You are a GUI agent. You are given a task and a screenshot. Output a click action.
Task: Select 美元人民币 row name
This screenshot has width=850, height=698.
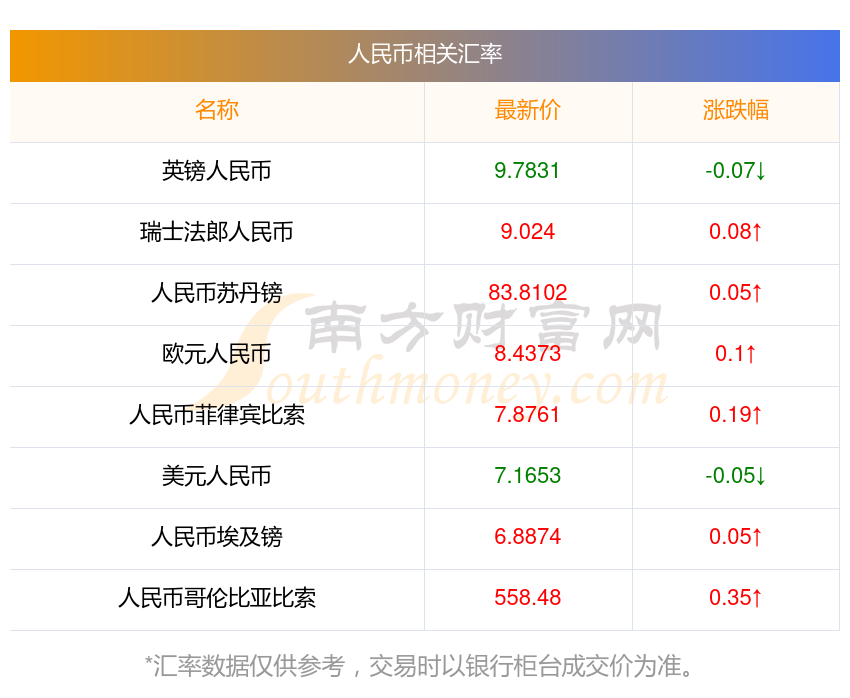(217, 476)
